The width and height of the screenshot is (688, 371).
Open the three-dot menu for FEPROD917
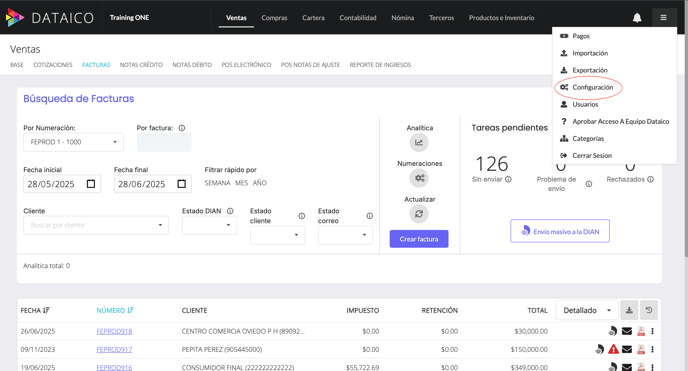click(x=652, y=350)
